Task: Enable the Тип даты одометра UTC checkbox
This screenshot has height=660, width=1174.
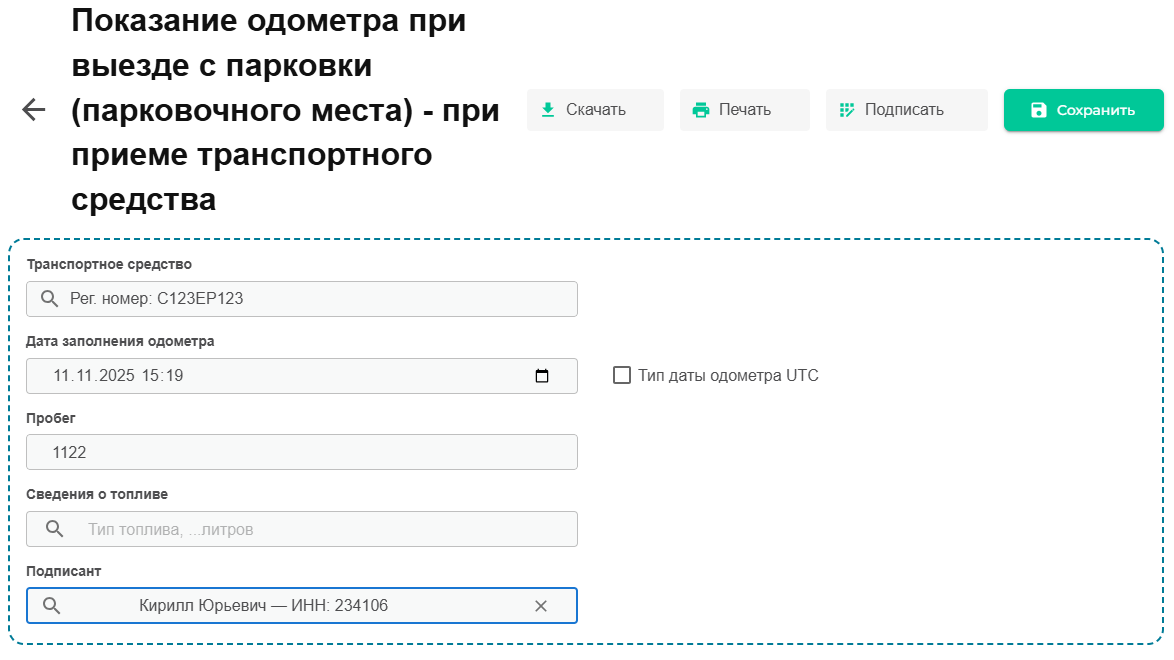Action: pyautogui.click(x=622, y=376)
